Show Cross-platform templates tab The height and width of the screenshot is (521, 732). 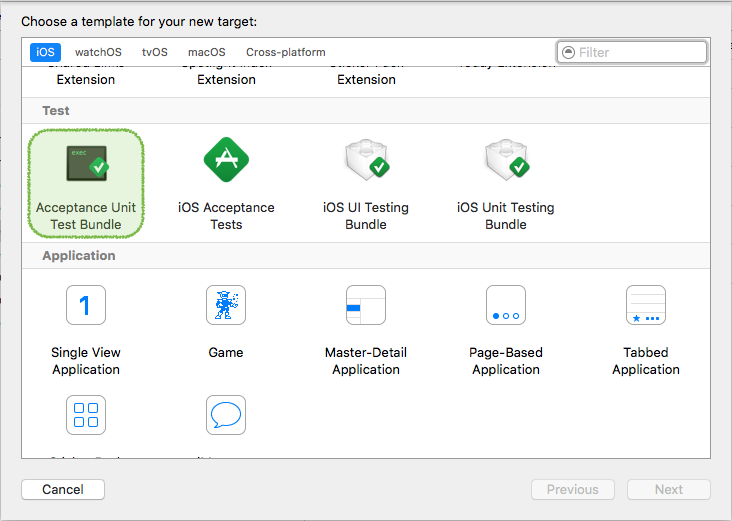tap(286, 52)
